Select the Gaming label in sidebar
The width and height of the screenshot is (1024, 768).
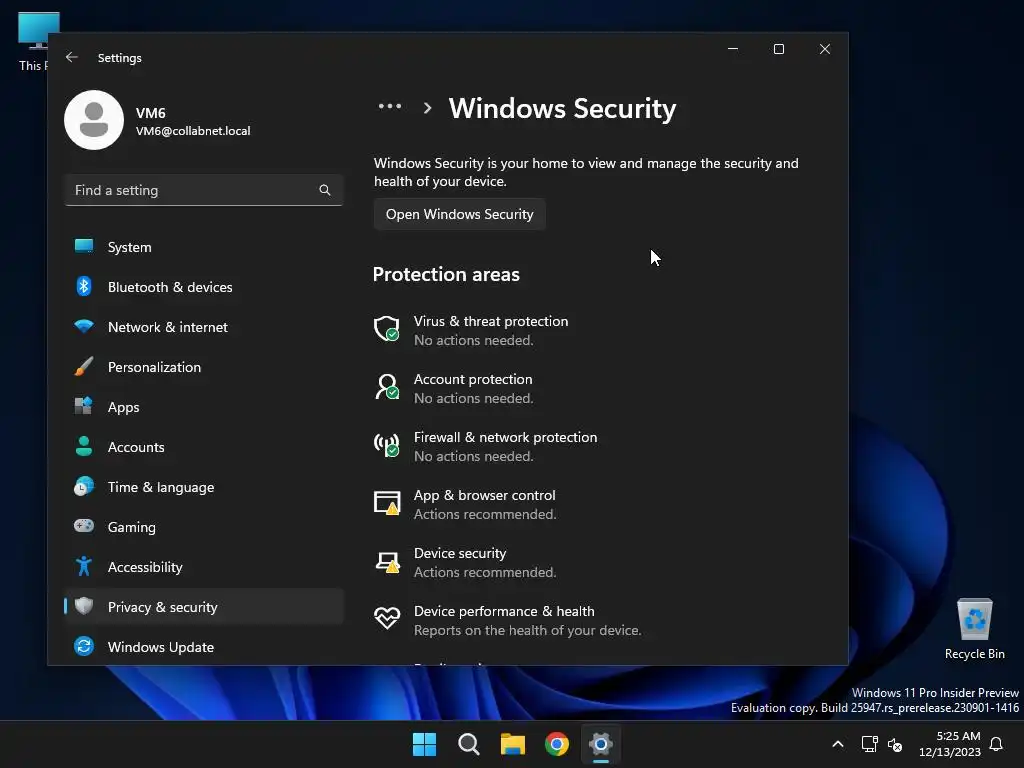point(131,527)
